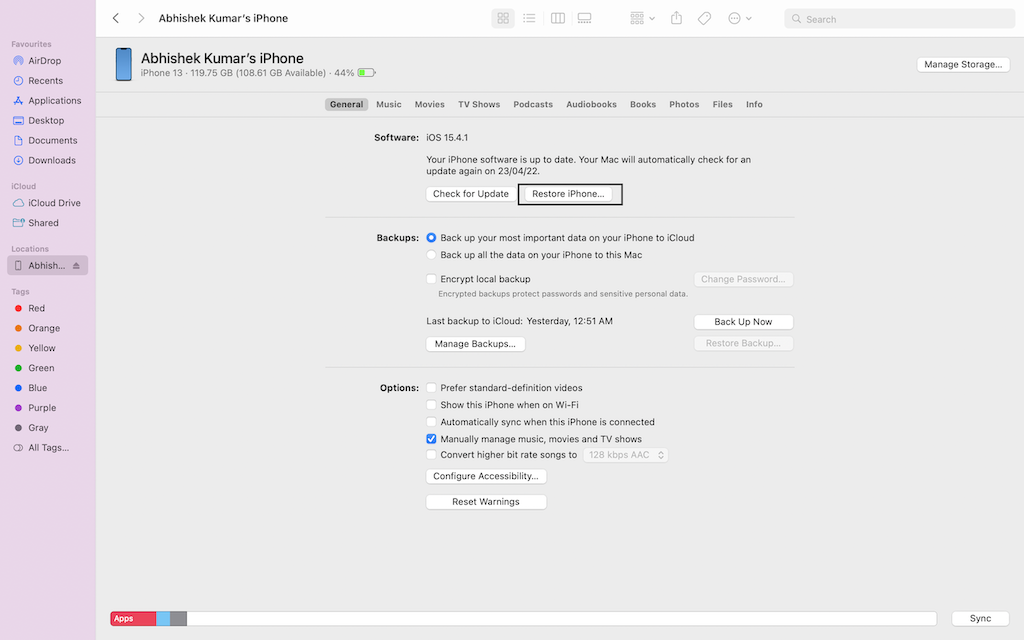Select the Green tag
Image resolution: width=1024 pixels, height=640 pixels.
[40, 368]
